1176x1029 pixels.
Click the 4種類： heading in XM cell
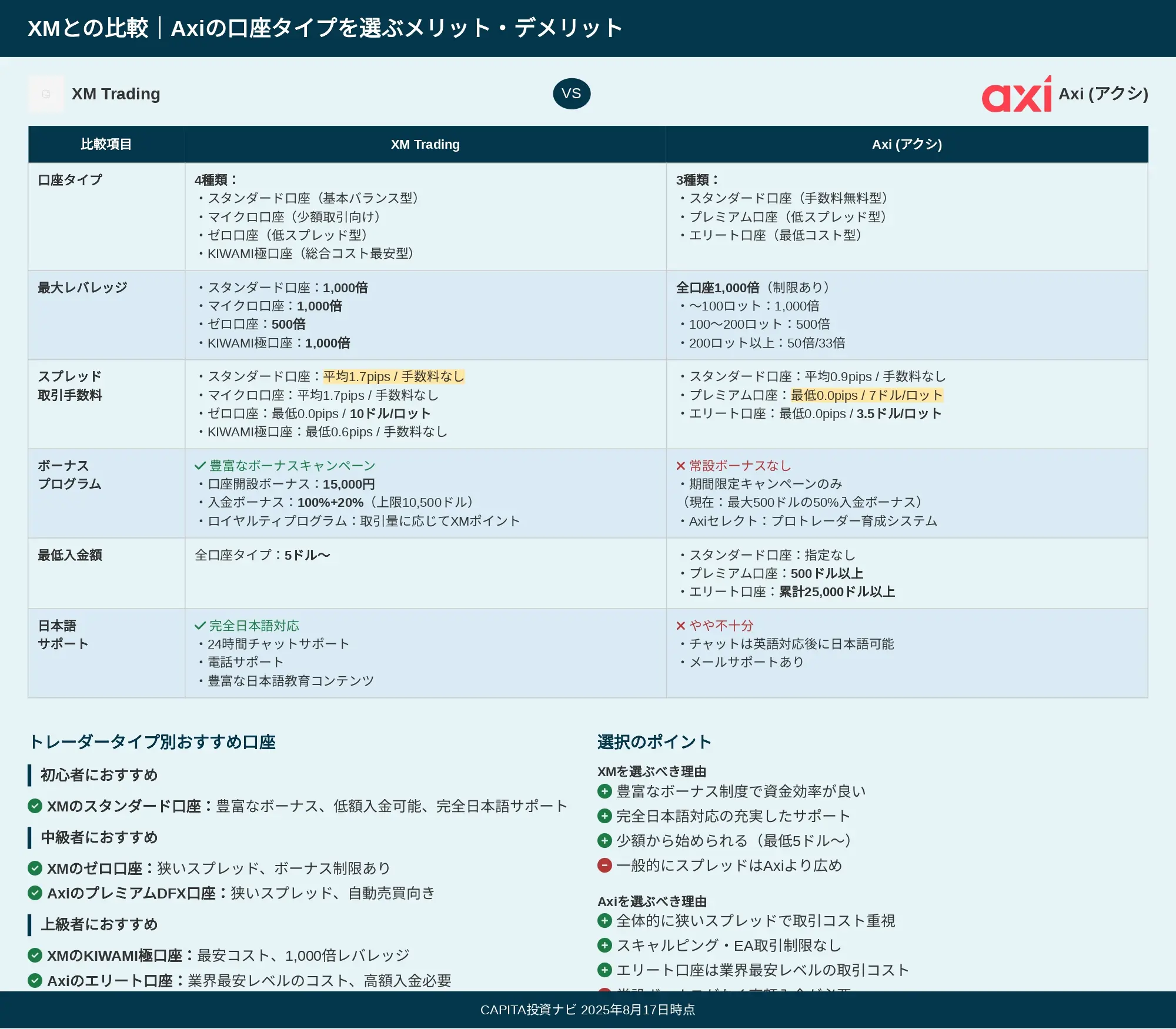coord(216,180)
